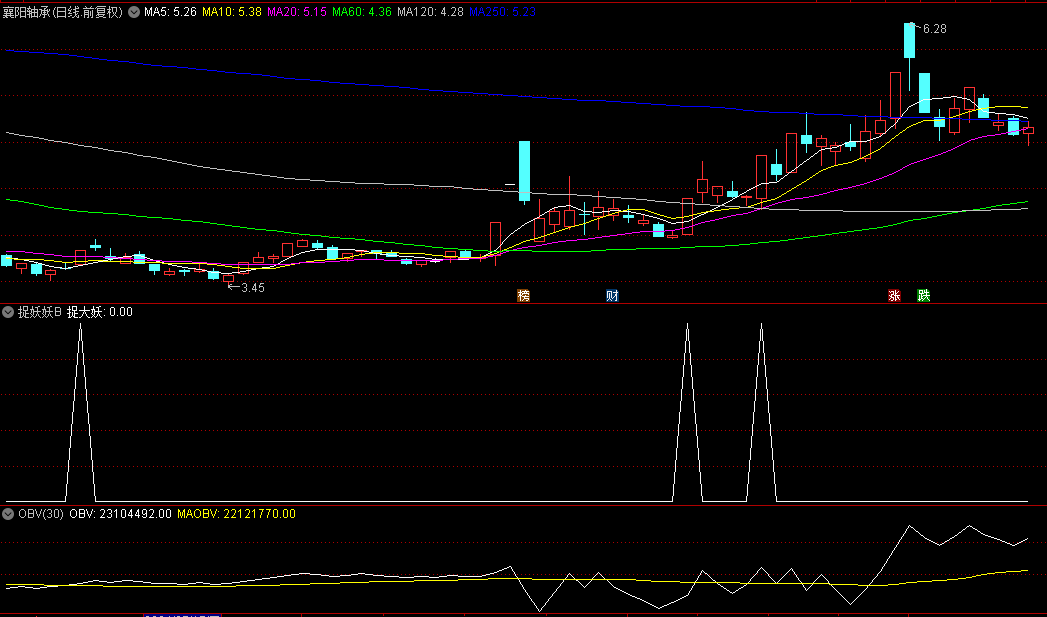
Task: Click the 财 marker icon
Action: coord(612,295)
